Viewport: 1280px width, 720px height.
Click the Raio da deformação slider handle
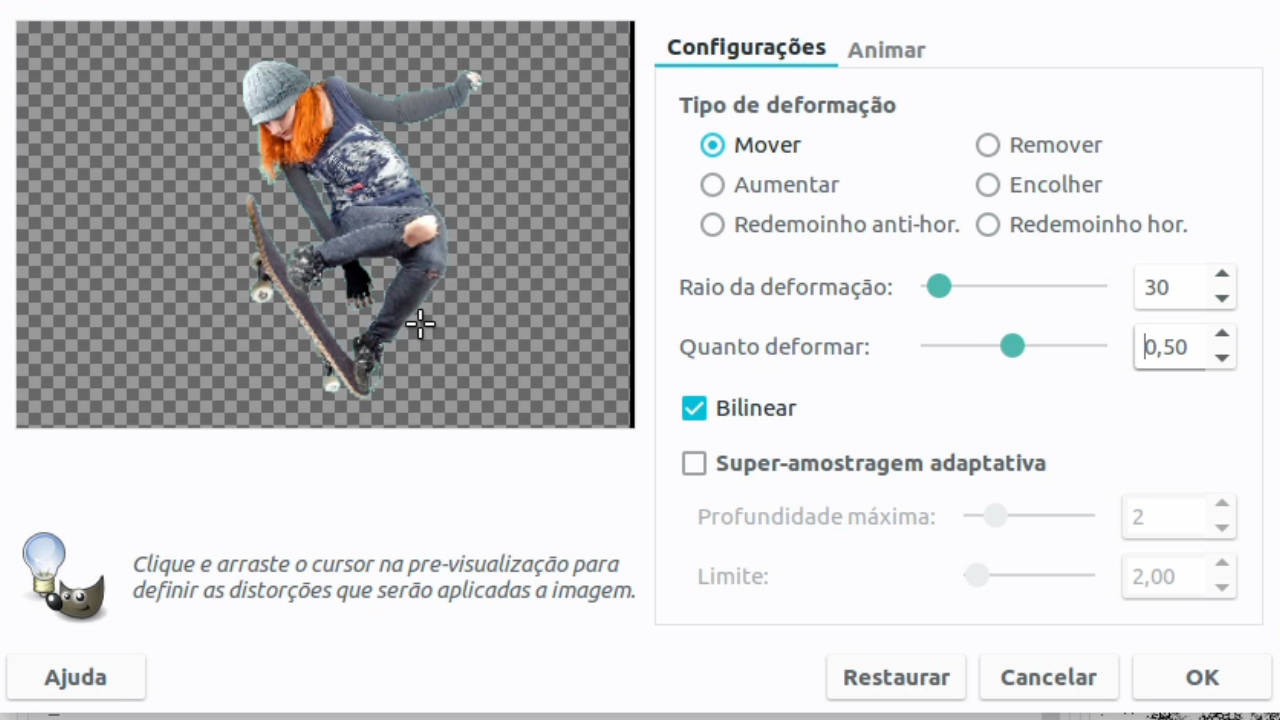pyautogui.click(x=938, y=287)
